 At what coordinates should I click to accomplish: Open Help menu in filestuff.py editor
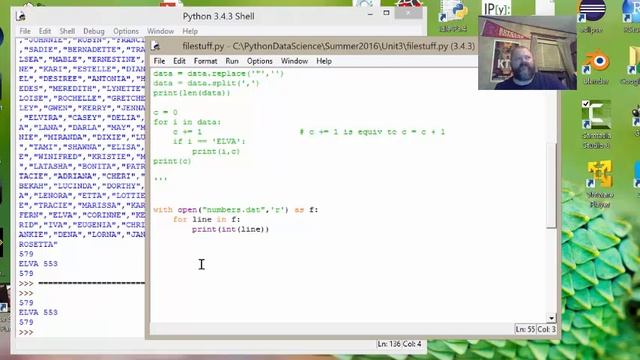pyautogui.click(x=324, y=61)
